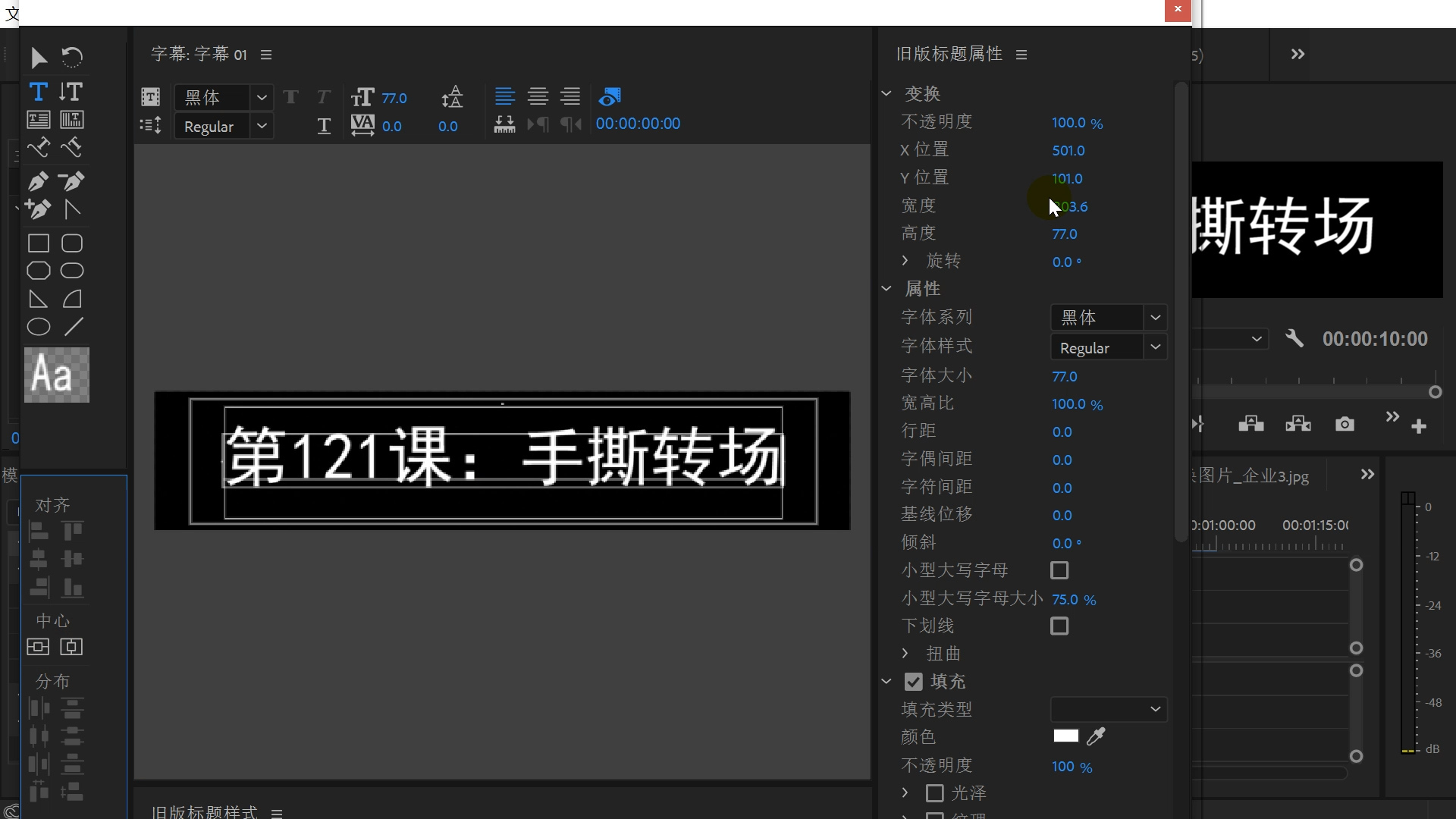Open the tab stops ruler icon
1456x819 pixels.
(504, 124)
